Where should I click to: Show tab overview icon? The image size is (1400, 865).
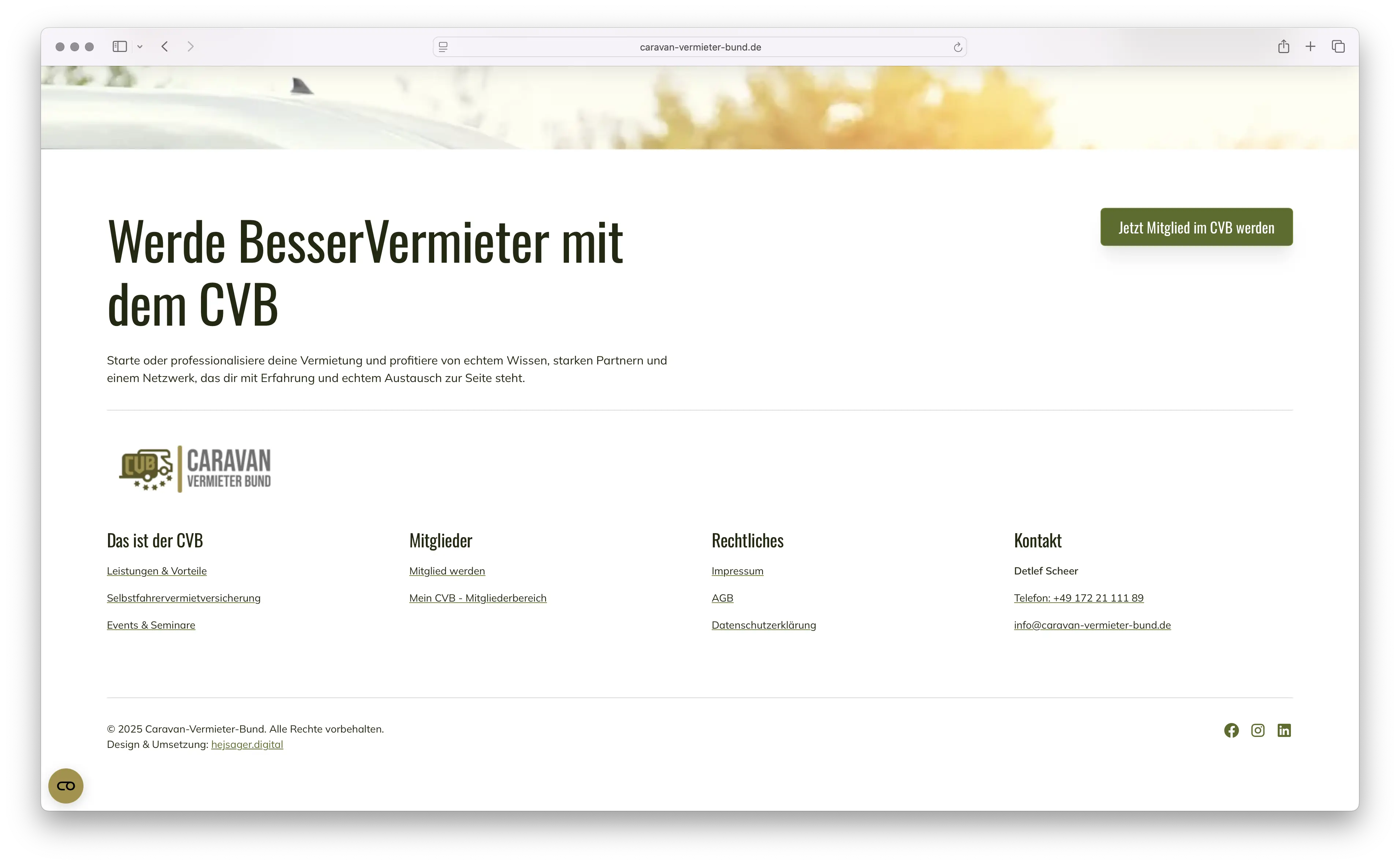1338,46
